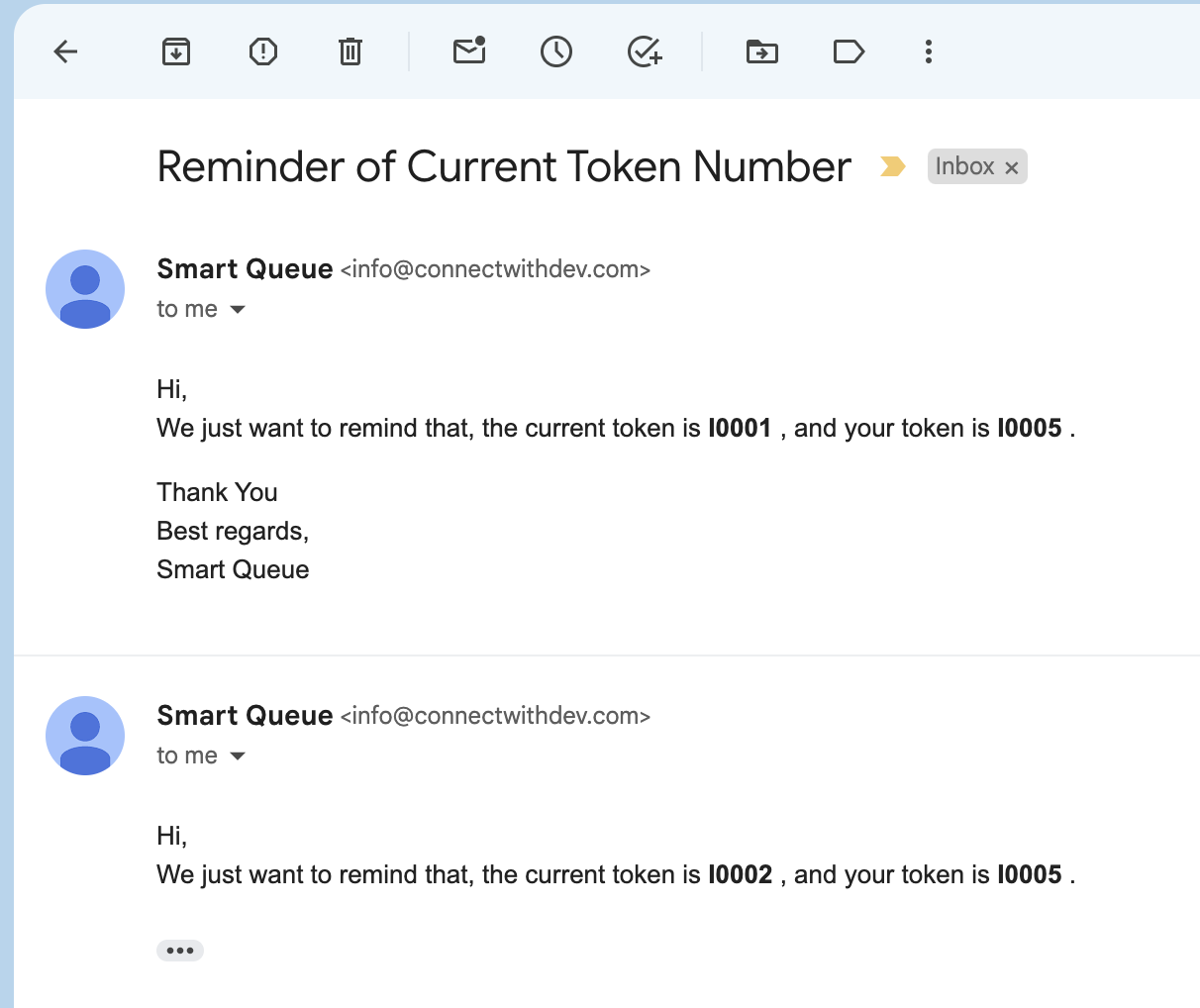Show trimmed content in second message

(x=180, y=951)
